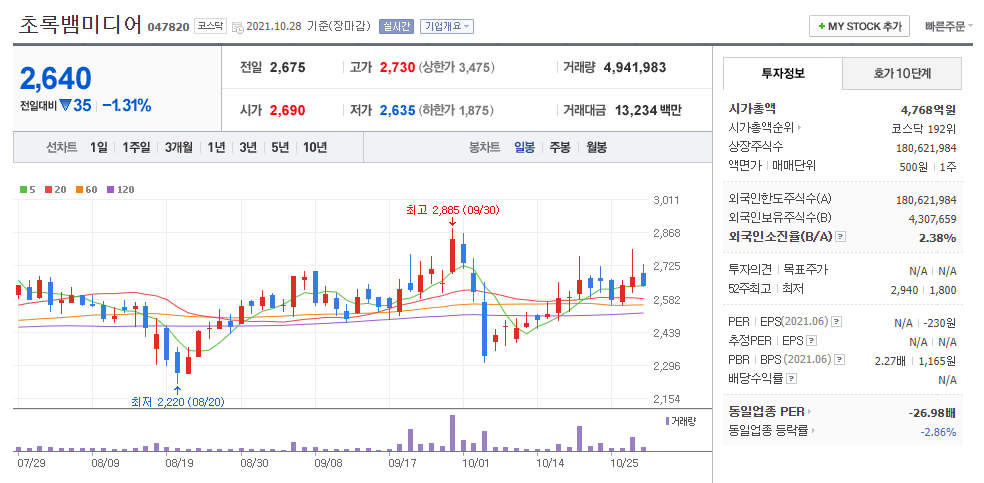984x483 pixels.
Task: Click the -1.31% change percentage
Action: pos(127,105)
